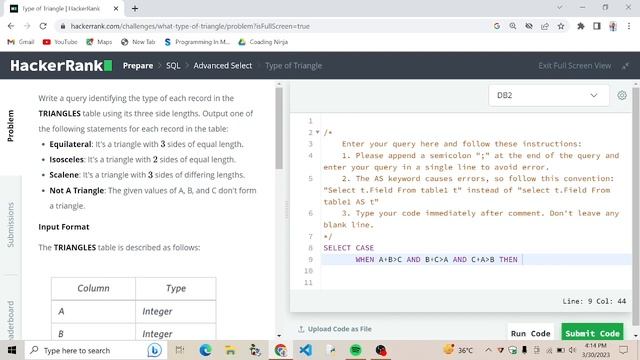Click Chrome icon in taskbar
Screen dimensions: 640x360
(280, 350)
